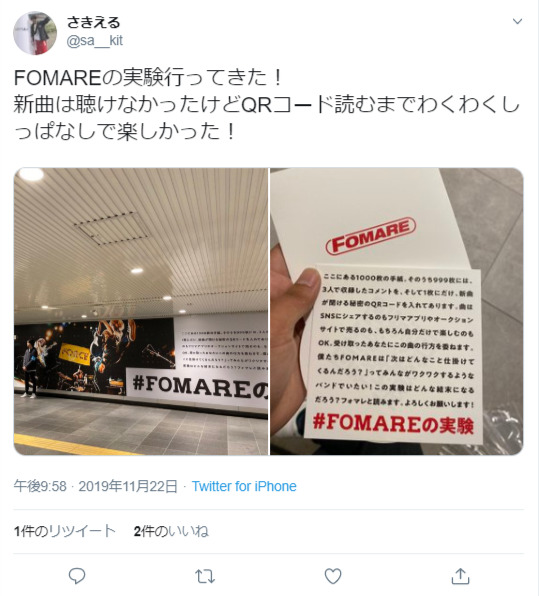539x596 pixels.
Task: Like the tweet with the heart icon
Action: (333, 576)
